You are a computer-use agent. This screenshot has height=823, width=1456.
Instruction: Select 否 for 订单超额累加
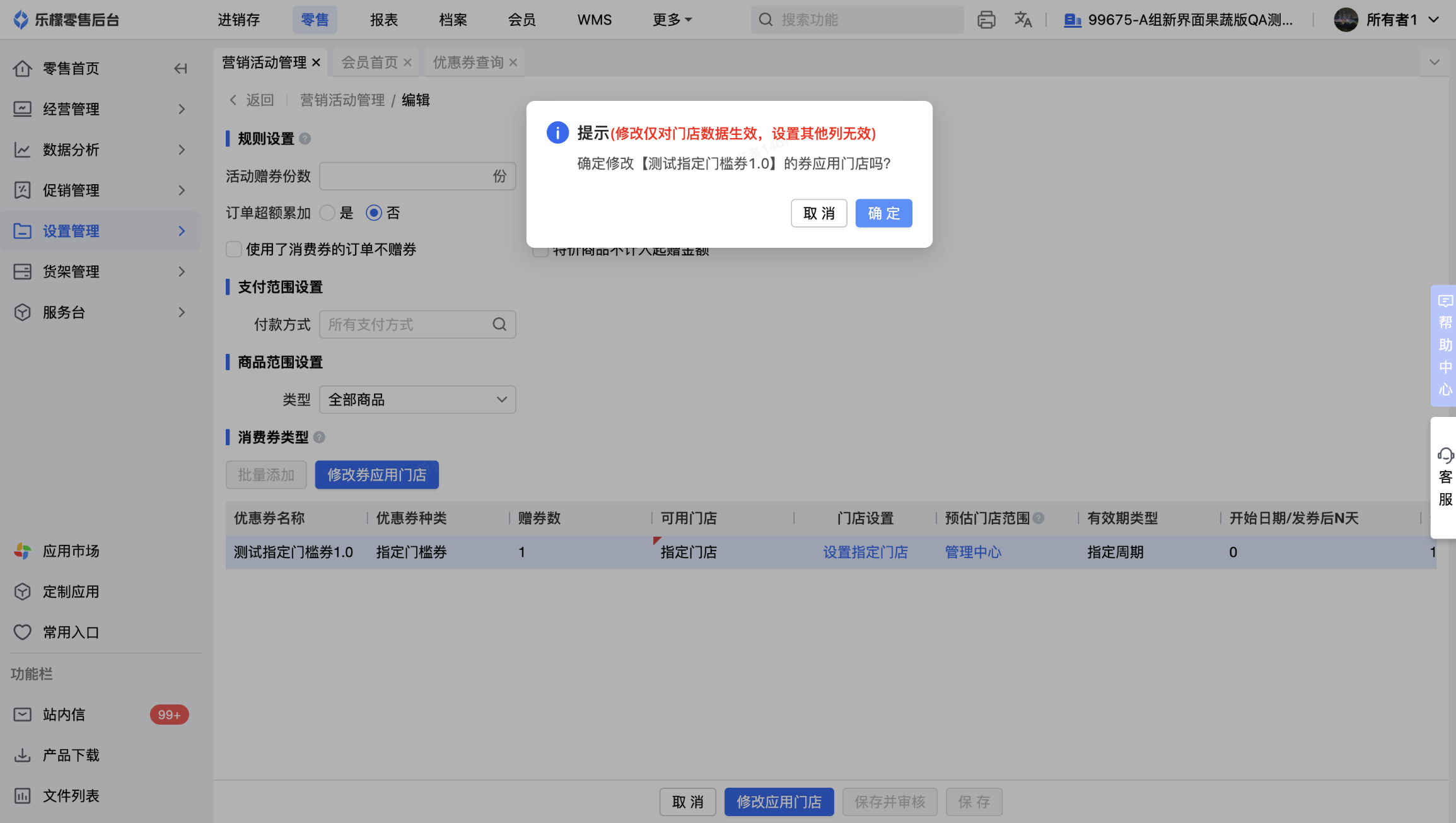(374, 213)
